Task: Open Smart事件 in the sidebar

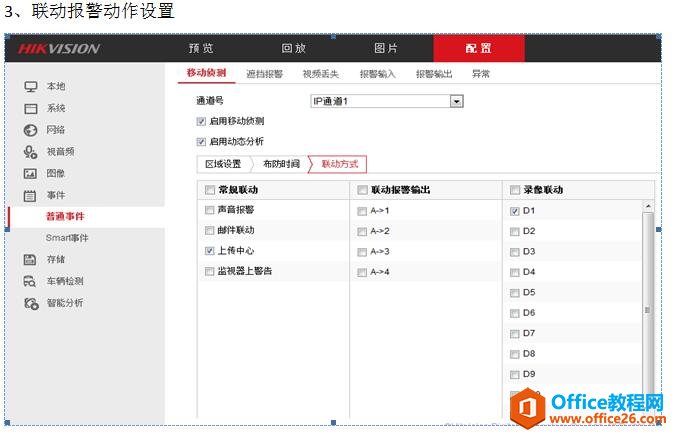Action: [67, 238]
